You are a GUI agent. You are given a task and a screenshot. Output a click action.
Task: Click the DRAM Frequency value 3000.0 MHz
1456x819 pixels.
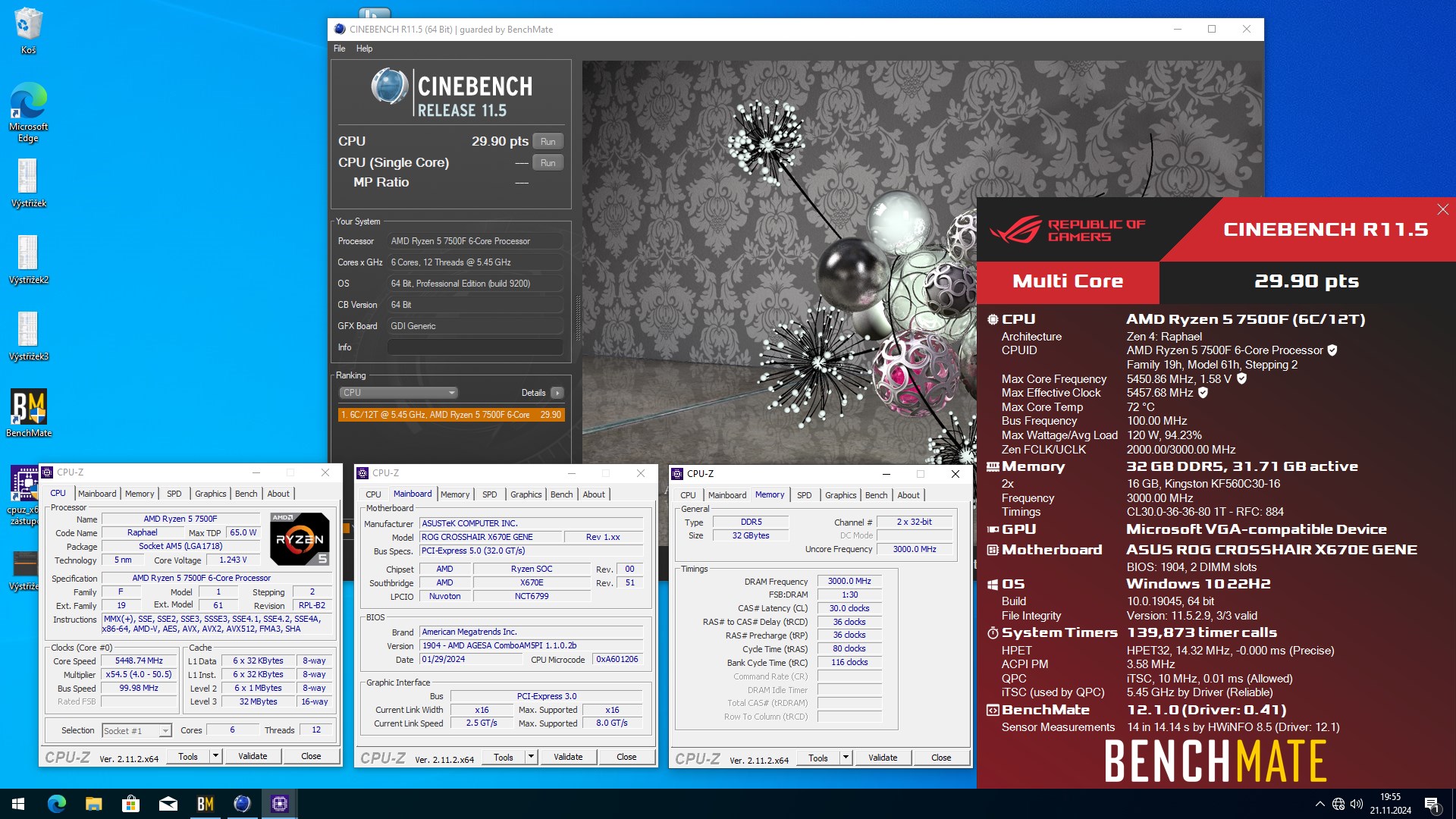point(849,582)
